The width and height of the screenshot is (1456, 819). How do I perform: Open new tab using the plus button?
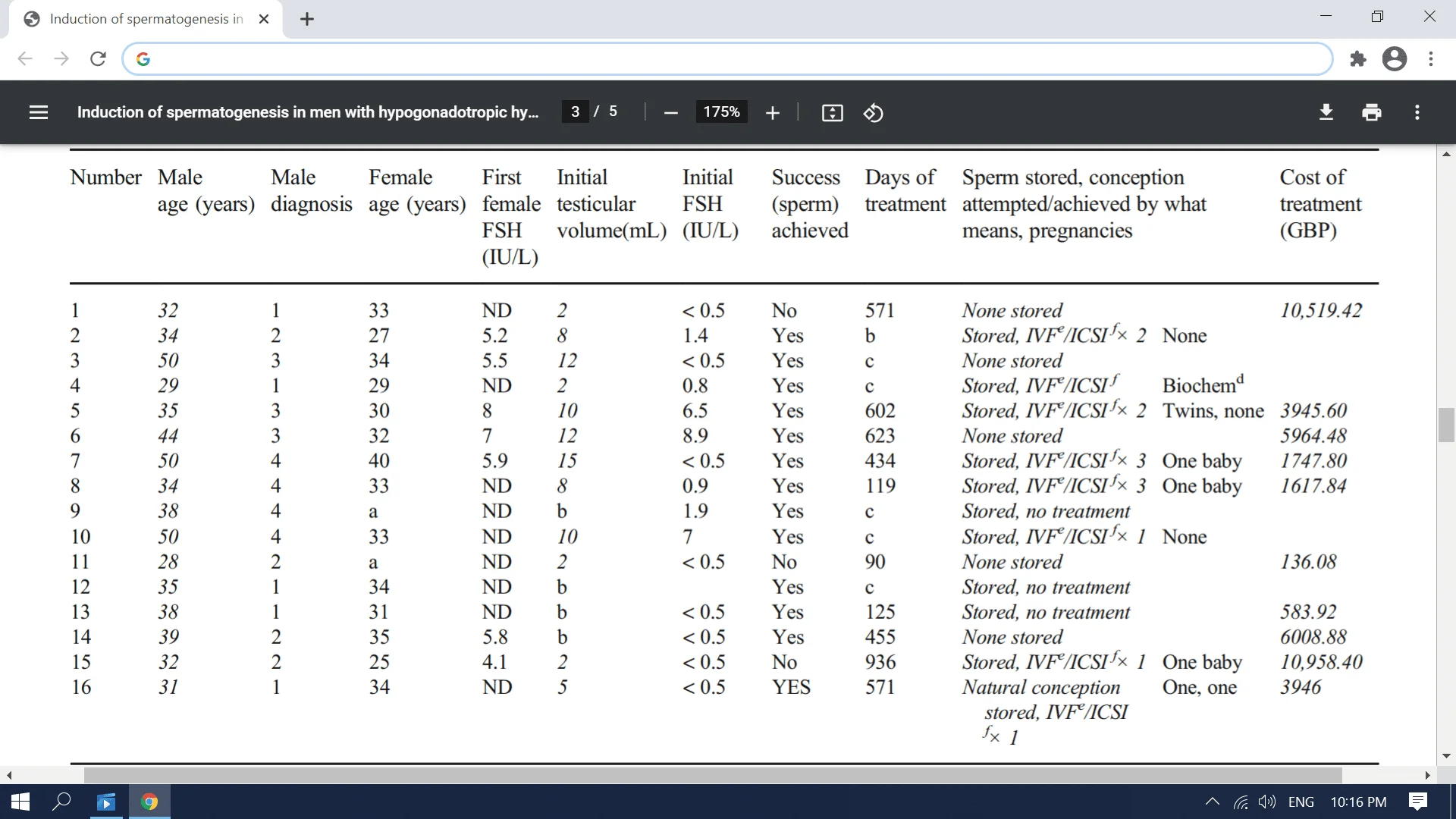click(x=308, y=18)
